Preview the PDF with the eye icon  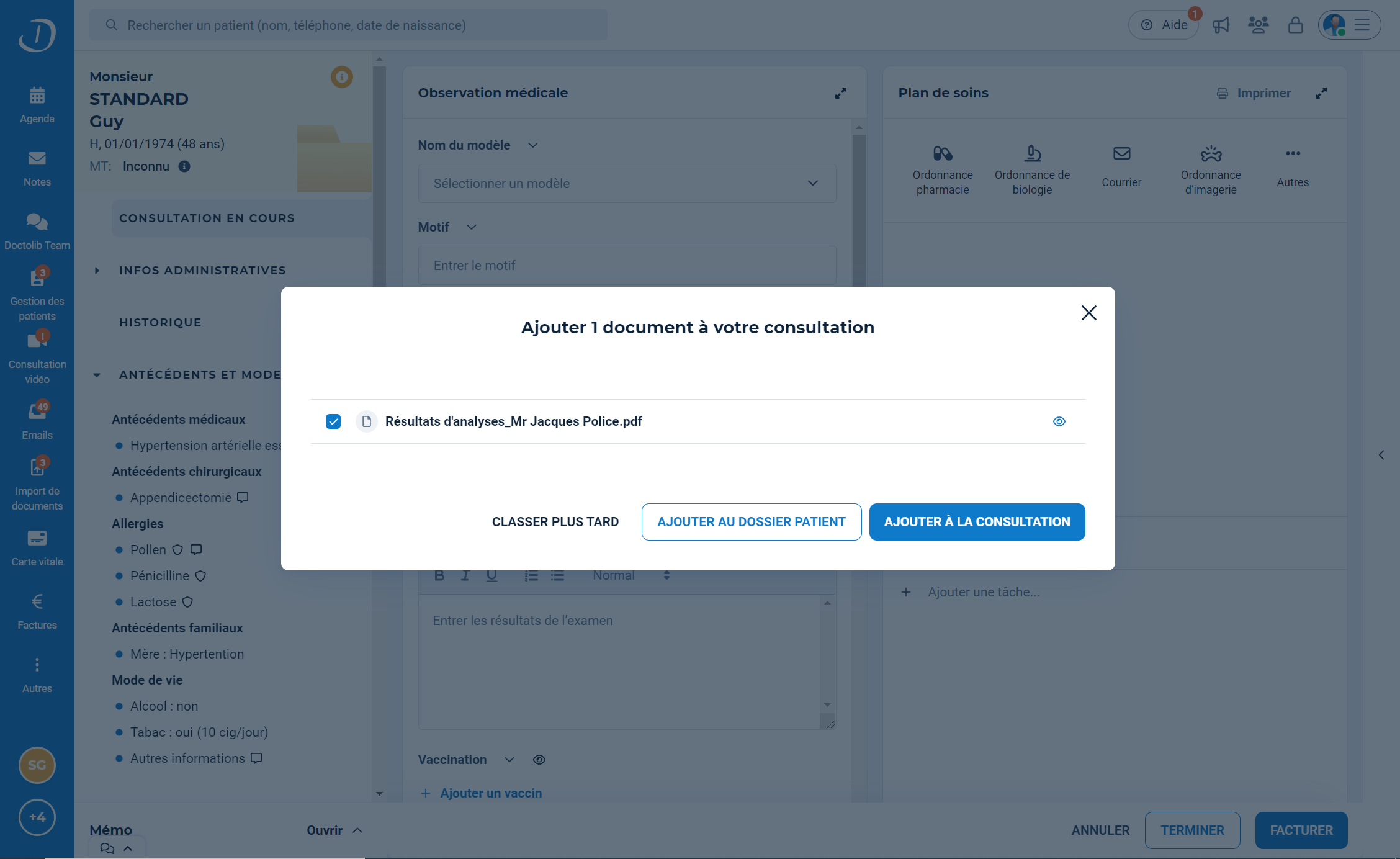coord(1059,421)
